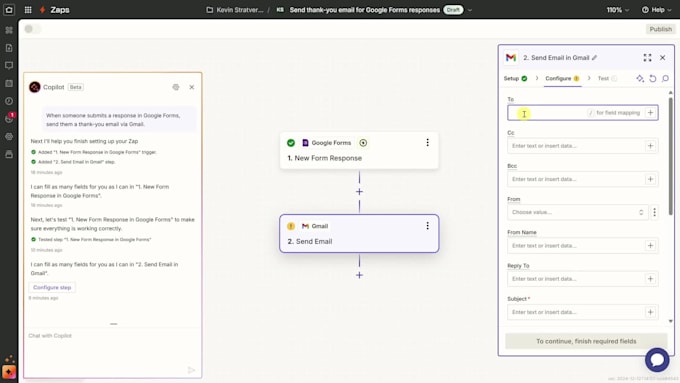
Task: Open the sidebar notes page icon
Action: click(x=9, y=48)
